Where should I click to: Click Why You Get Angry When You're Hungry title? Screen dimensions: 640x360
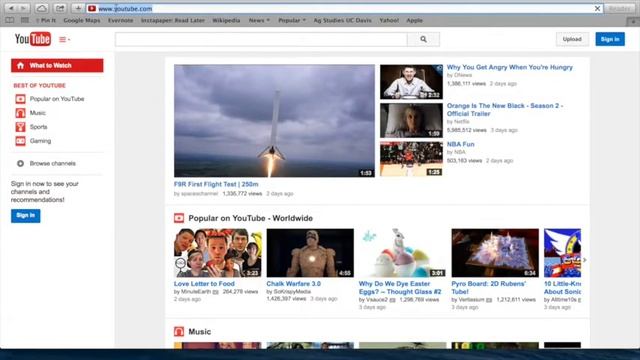coord(509,67)
